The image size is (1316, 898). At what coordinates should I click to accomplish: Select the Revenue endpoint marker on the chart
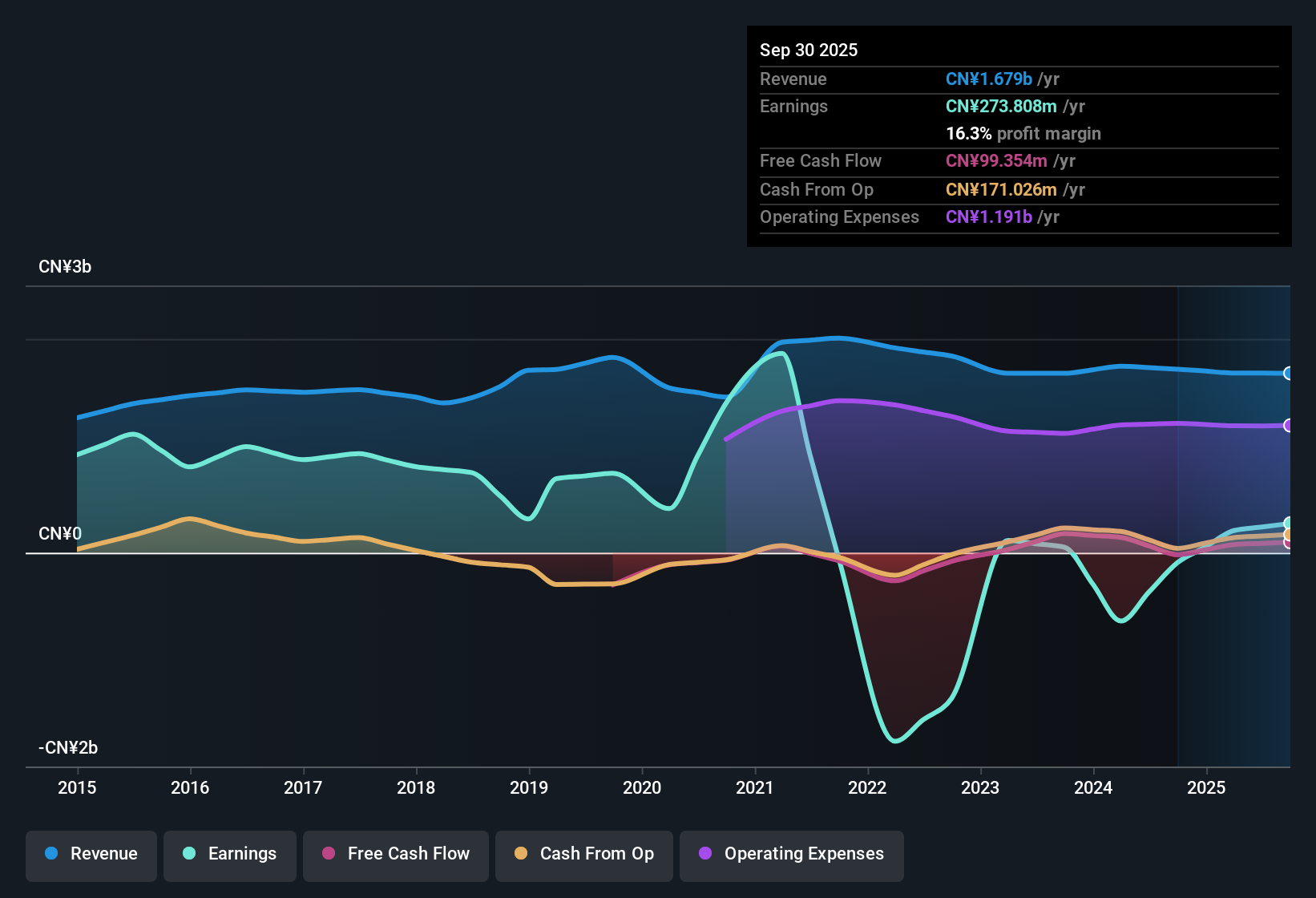(x=1288, y=373)
